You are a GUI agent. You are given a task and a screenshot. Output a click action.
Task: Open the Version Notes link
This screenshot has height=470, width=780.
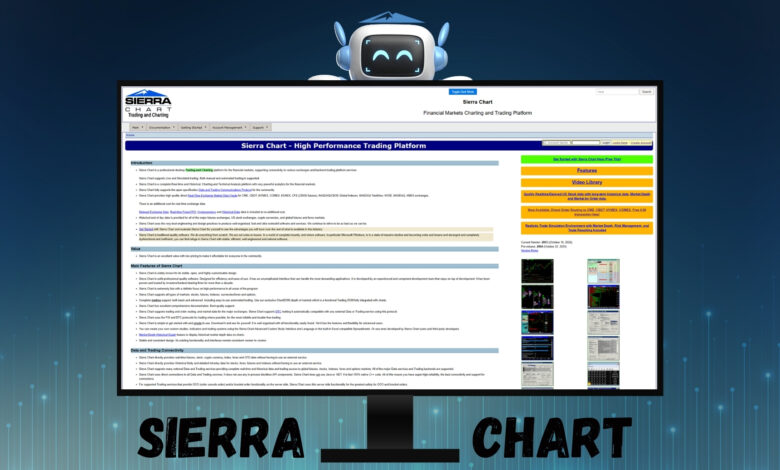click(529, 251)
